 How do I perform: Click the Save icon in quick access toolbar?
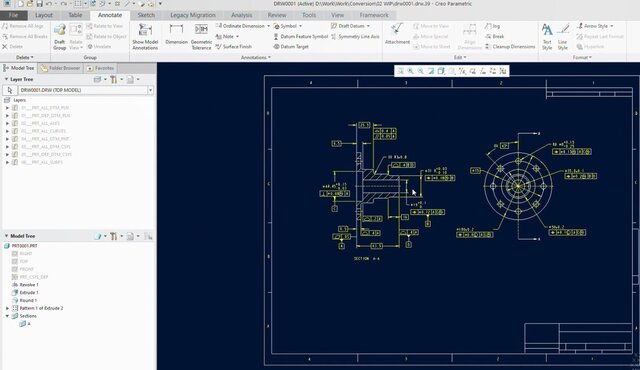click(x=39, y=4)
